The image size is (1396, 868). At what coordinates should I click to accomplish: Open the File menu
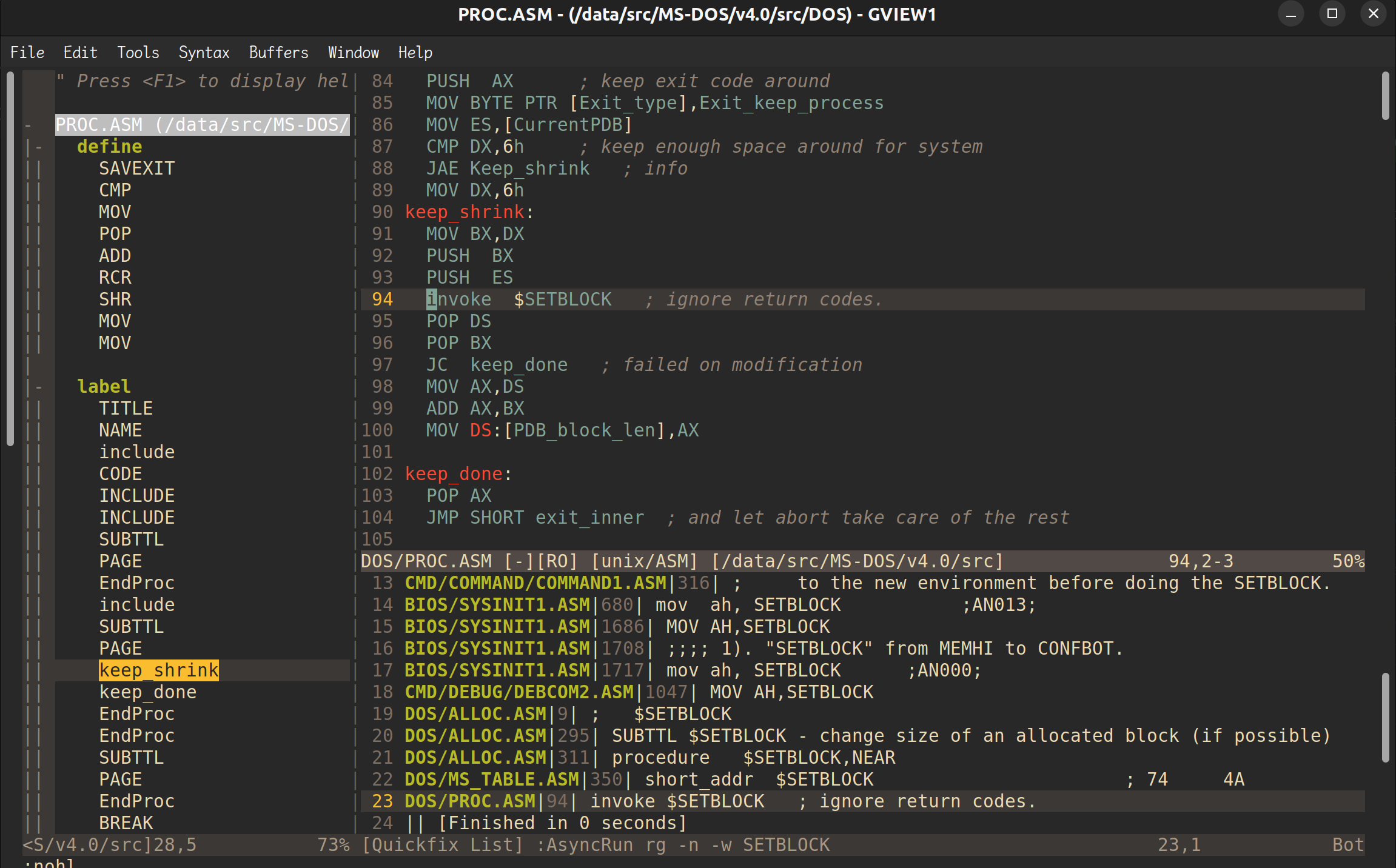point(27,53)
